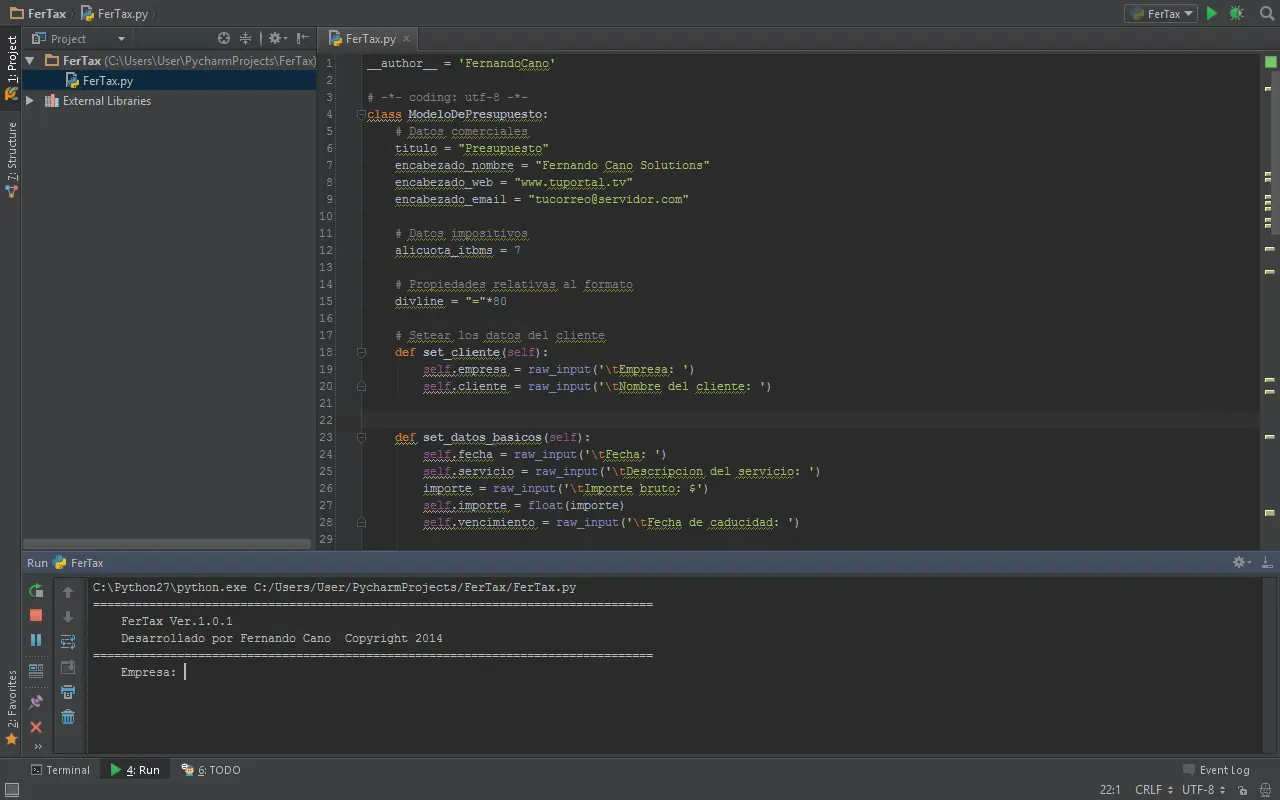1280x800 pixels.
Task: Close the Run tab with red X
Action: (36, 727)
